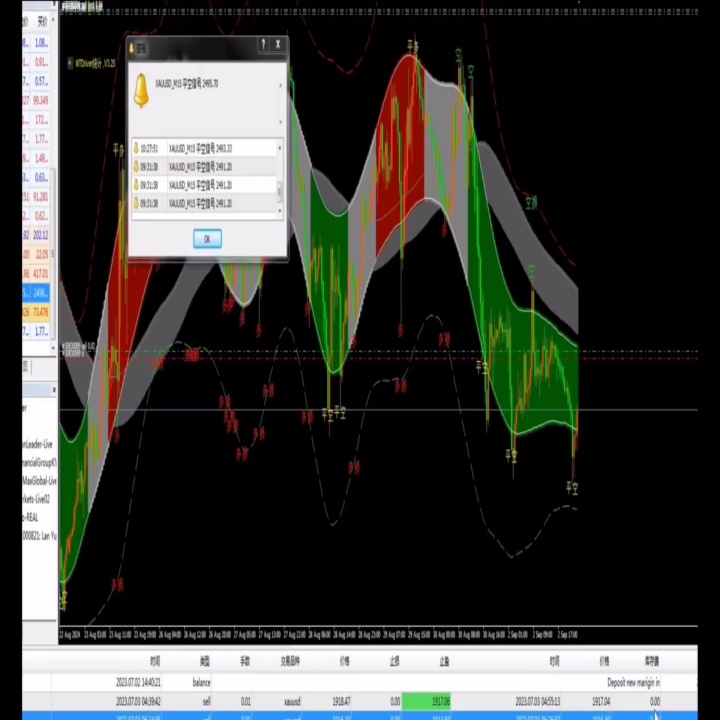Screen dimensions: 720x720
Task: Click down arrow beside alert message text
Action: coord(281,122)
